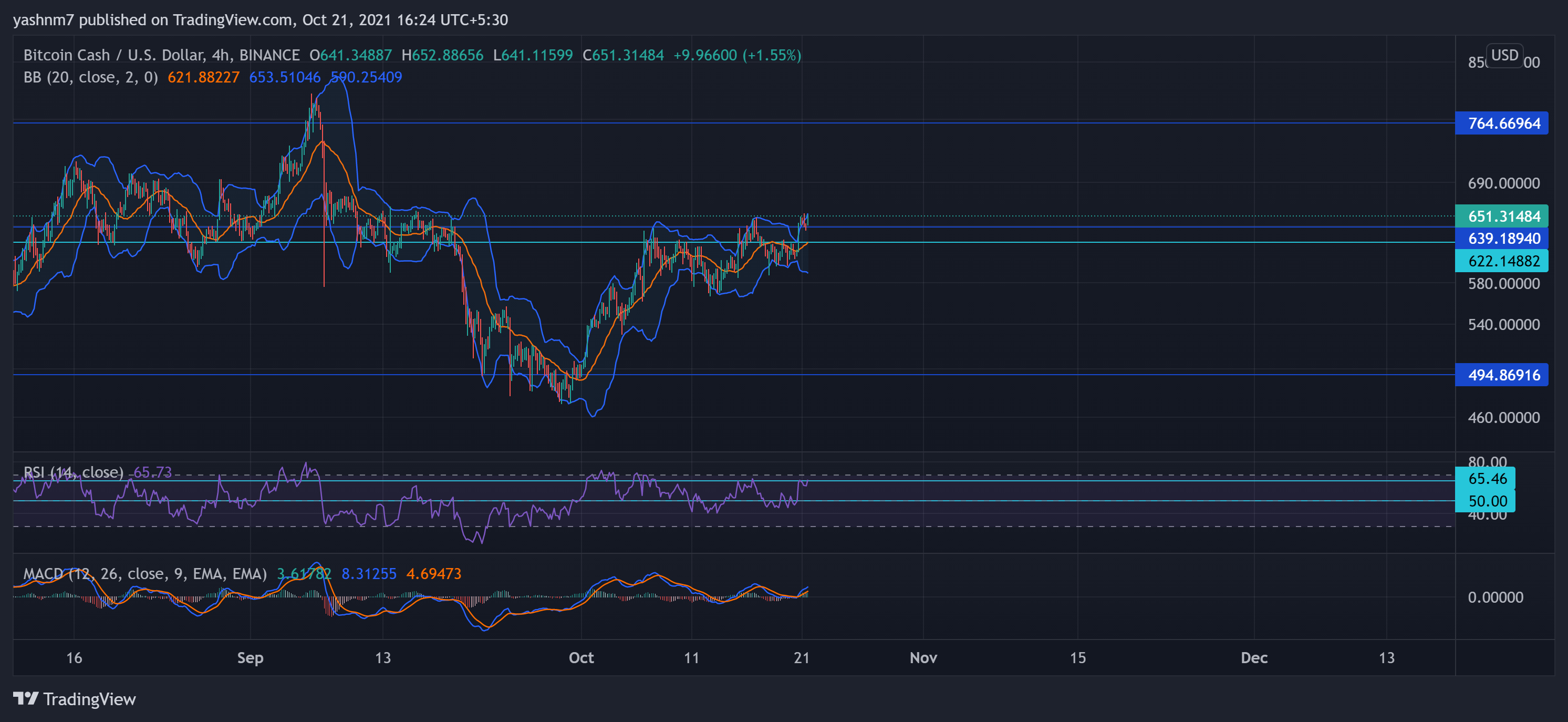Click the RSI (14, close) indicator label
This screenshot has height=722, width=1568.
click(x=74, y=472)
